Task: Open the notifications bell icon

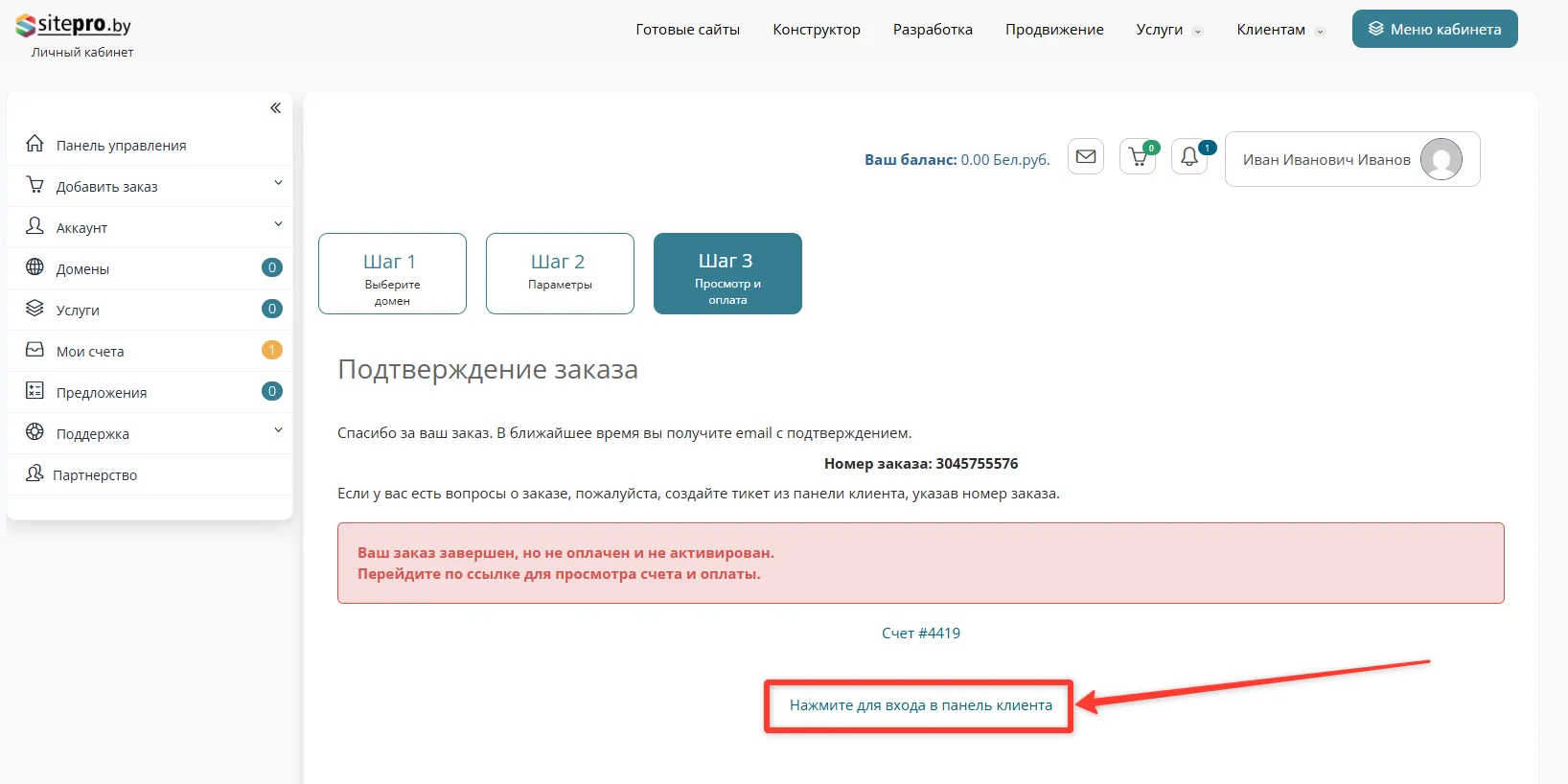Action: 1189,157
